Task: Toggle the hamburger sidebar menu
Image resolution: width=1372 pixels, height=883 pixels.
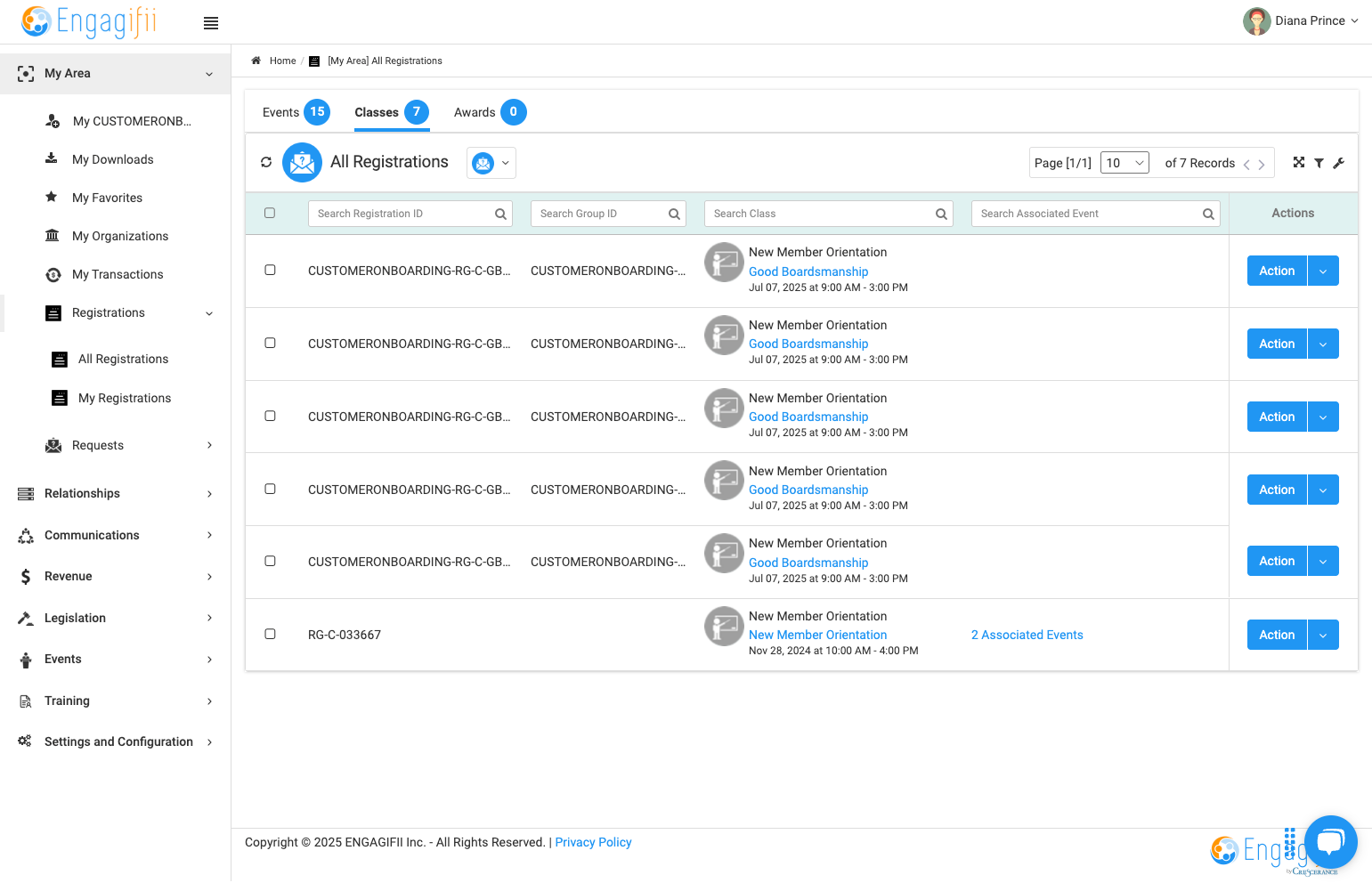Action: coord(211,23)
